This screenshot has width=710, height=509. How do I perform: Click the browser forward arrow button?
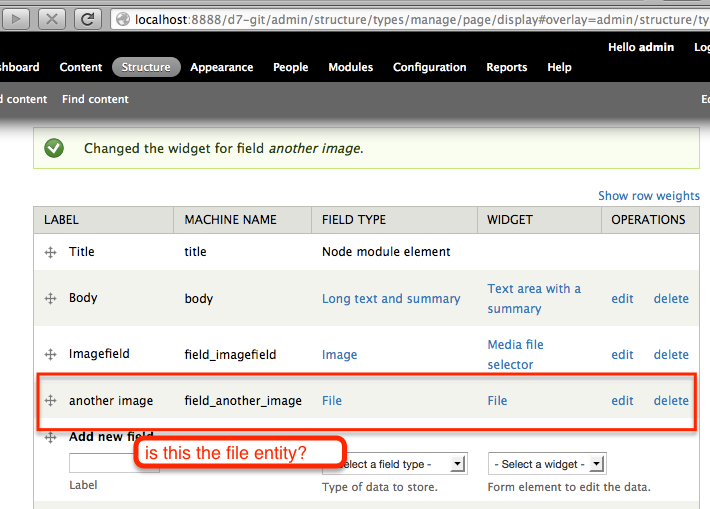point(15,19)
